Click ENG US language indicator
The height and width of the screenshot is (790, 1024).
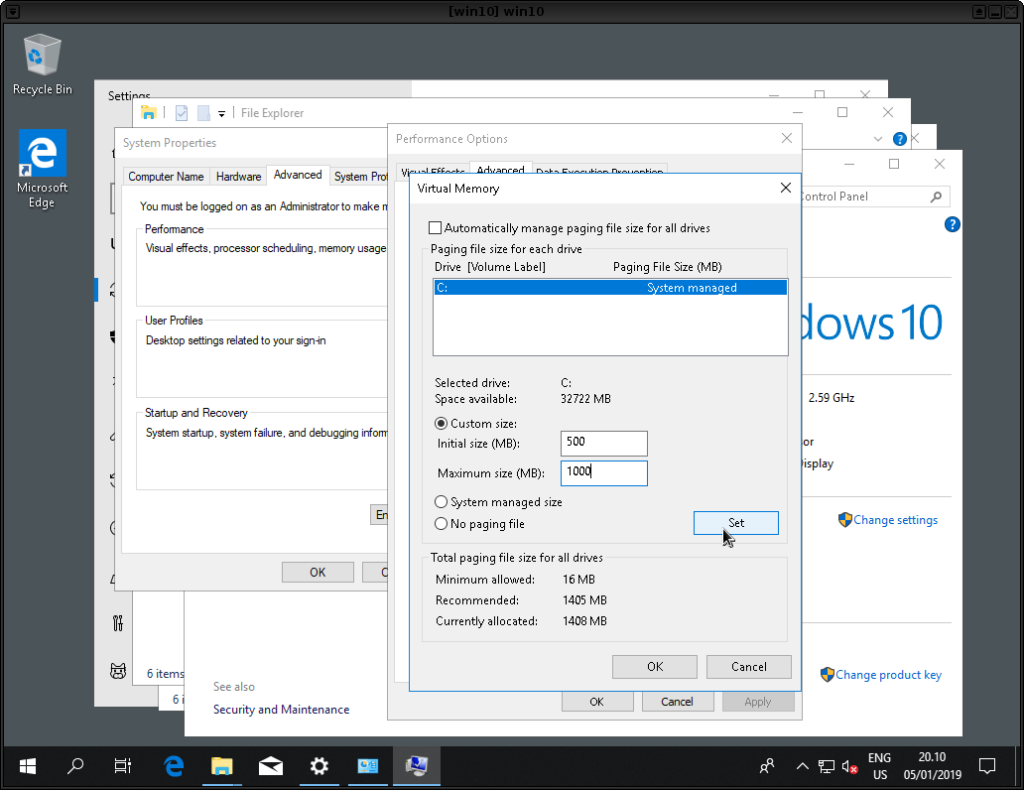tap(879, 766)
